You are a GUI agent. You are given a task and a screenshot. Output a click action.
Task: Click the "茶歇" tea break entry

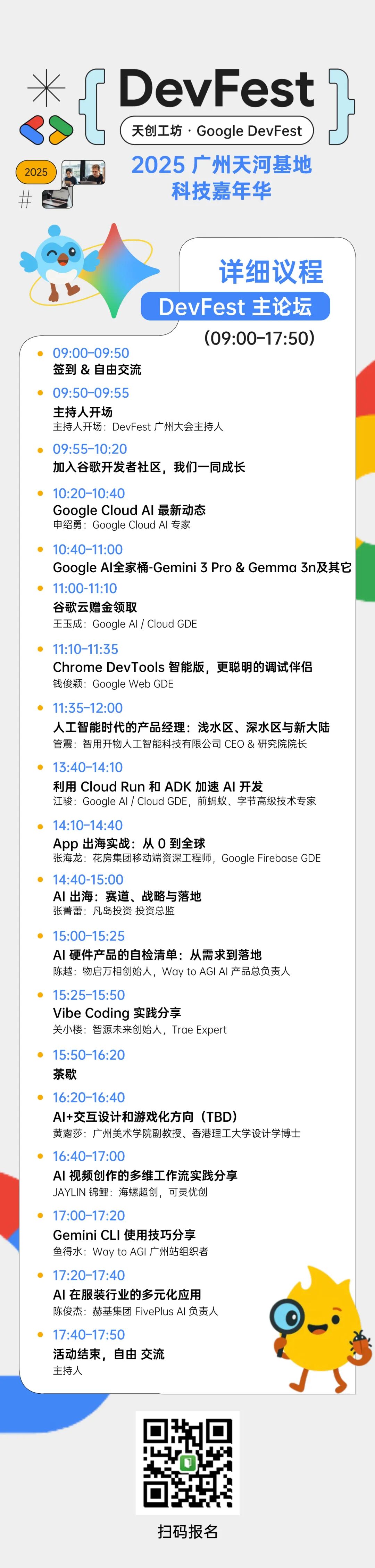(65, 1074)
